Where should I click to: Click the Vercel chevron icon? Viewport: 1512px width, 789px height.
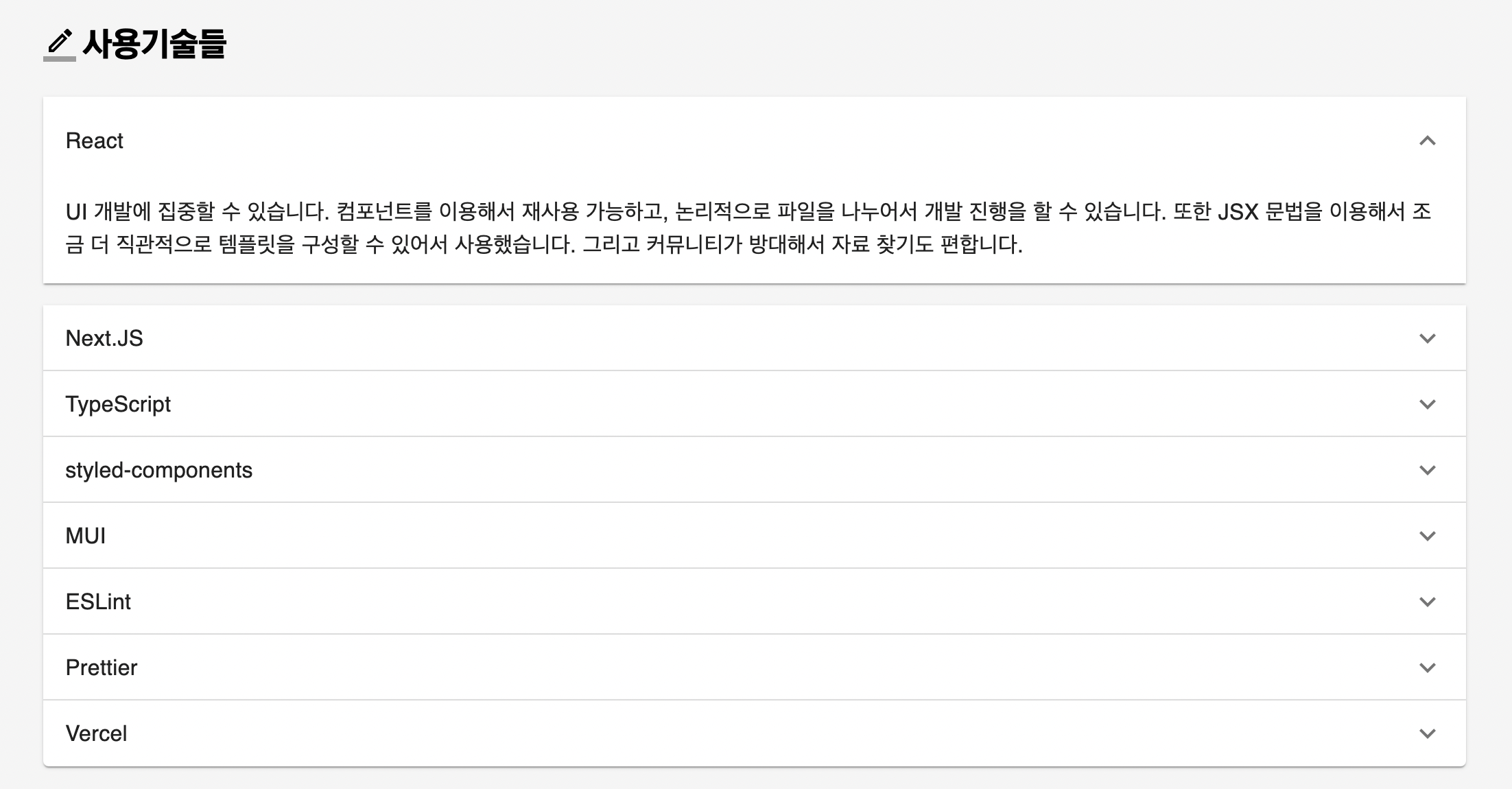(x=1427, y=733)
